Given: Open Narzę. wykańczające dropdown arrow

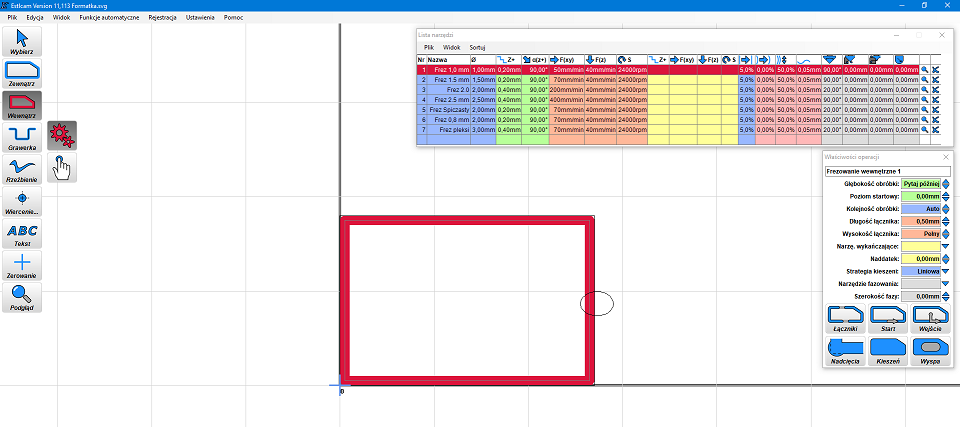Looking at the screenshot, I should point(946,246).
